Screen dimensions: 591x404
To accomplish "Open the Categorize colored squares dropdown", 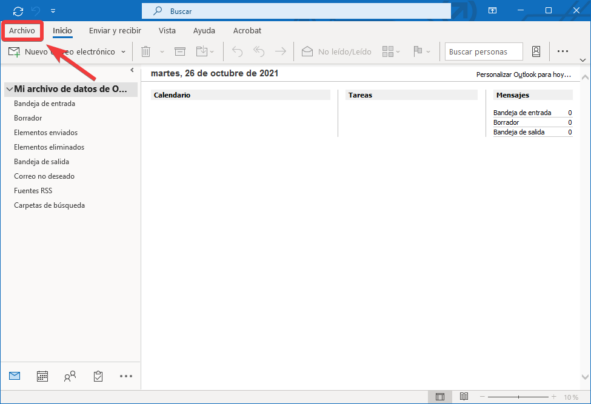I will click(x=390, y=51).
